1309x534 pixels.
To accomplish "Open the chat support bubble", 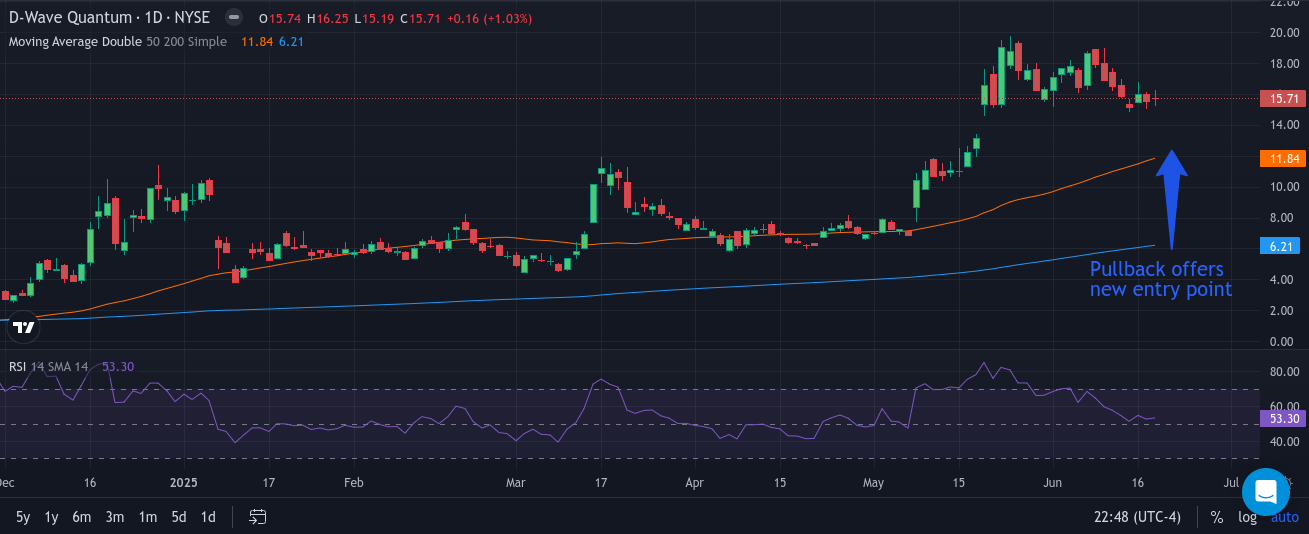I will tap(1266, 492).
